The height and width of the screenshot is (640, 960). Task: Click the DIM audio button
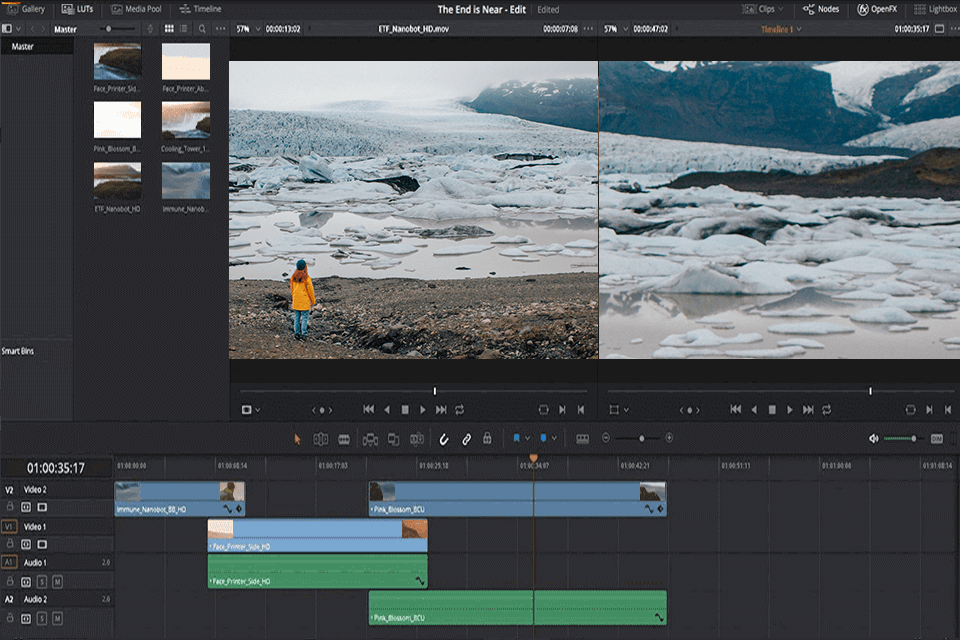pyautogui.click(x=936, y=438)
